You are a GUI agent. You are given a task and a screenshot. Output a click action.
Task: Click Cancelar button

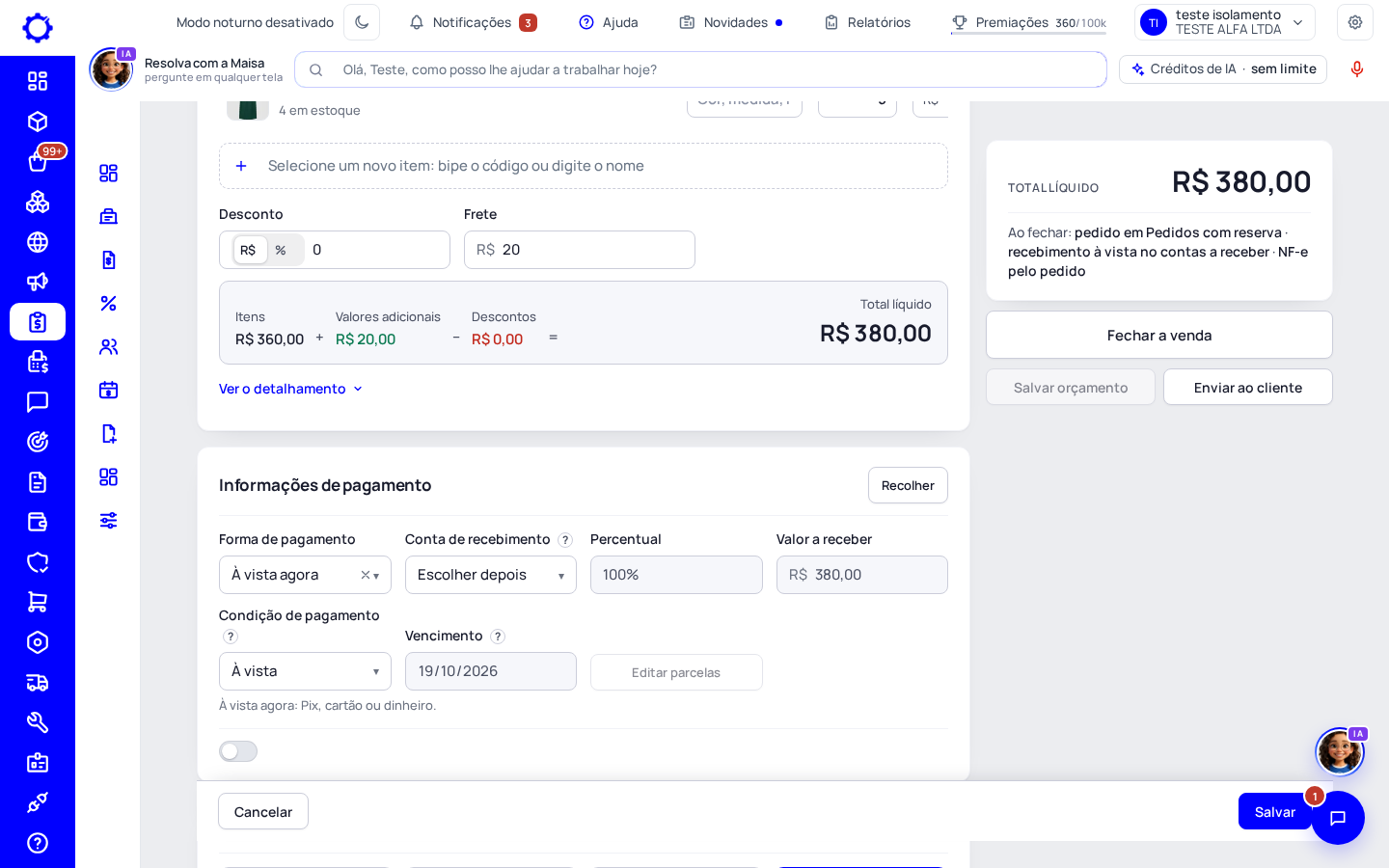[263, 811]
